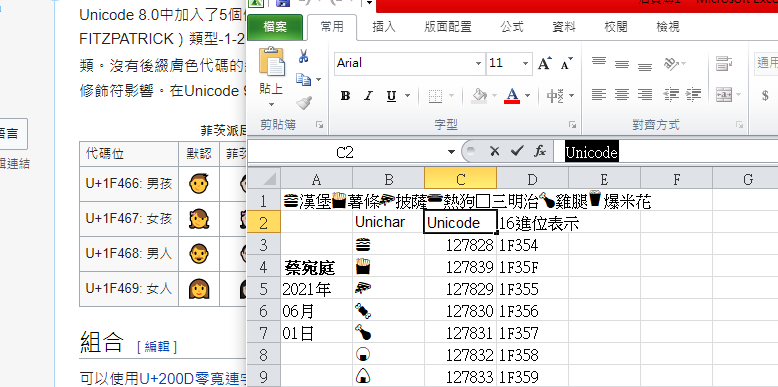Select cell containing 127828

(460, 245)
